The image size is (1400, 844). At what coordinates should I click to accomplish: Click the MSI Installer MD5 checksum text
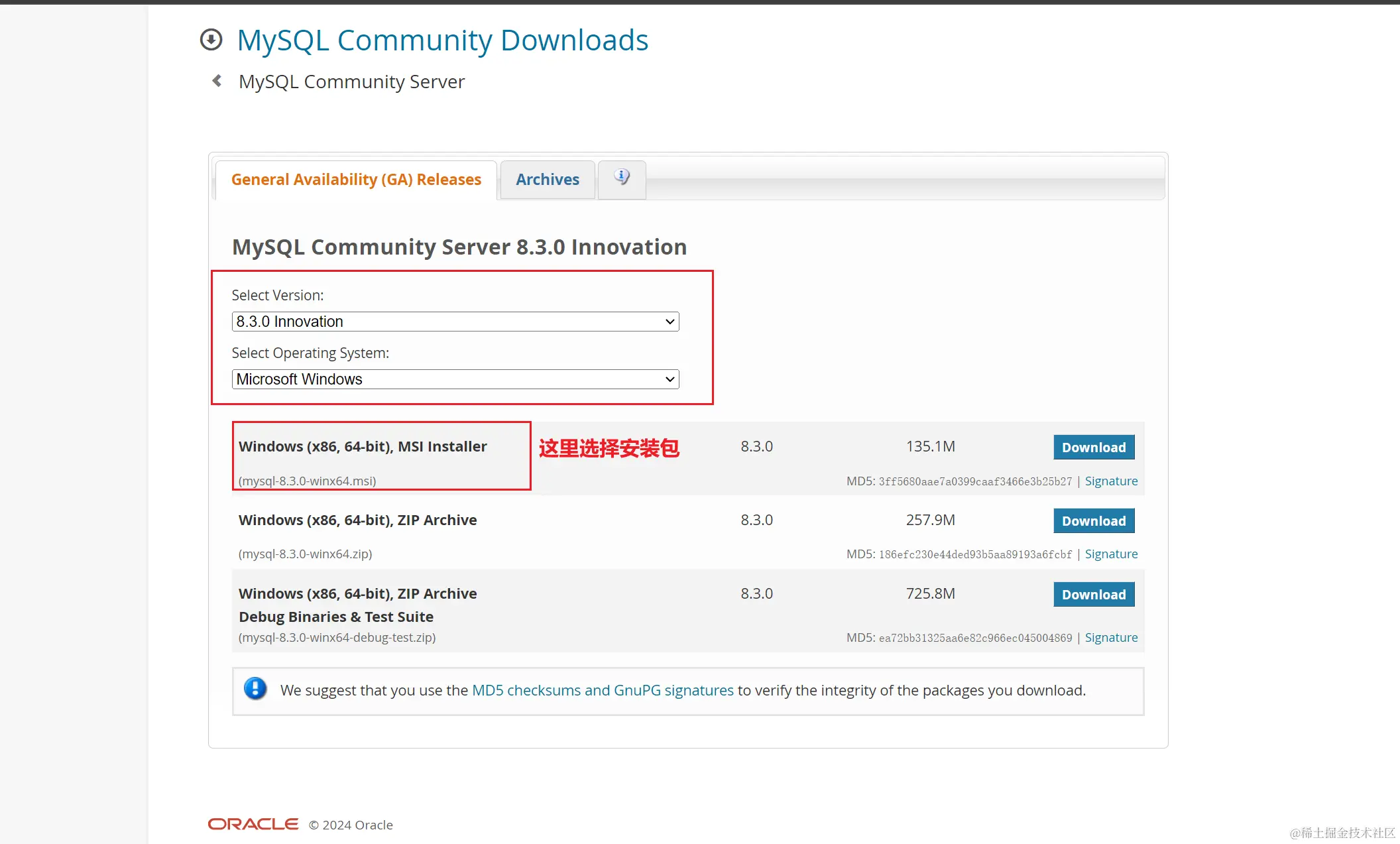click(x=975, y=482)
